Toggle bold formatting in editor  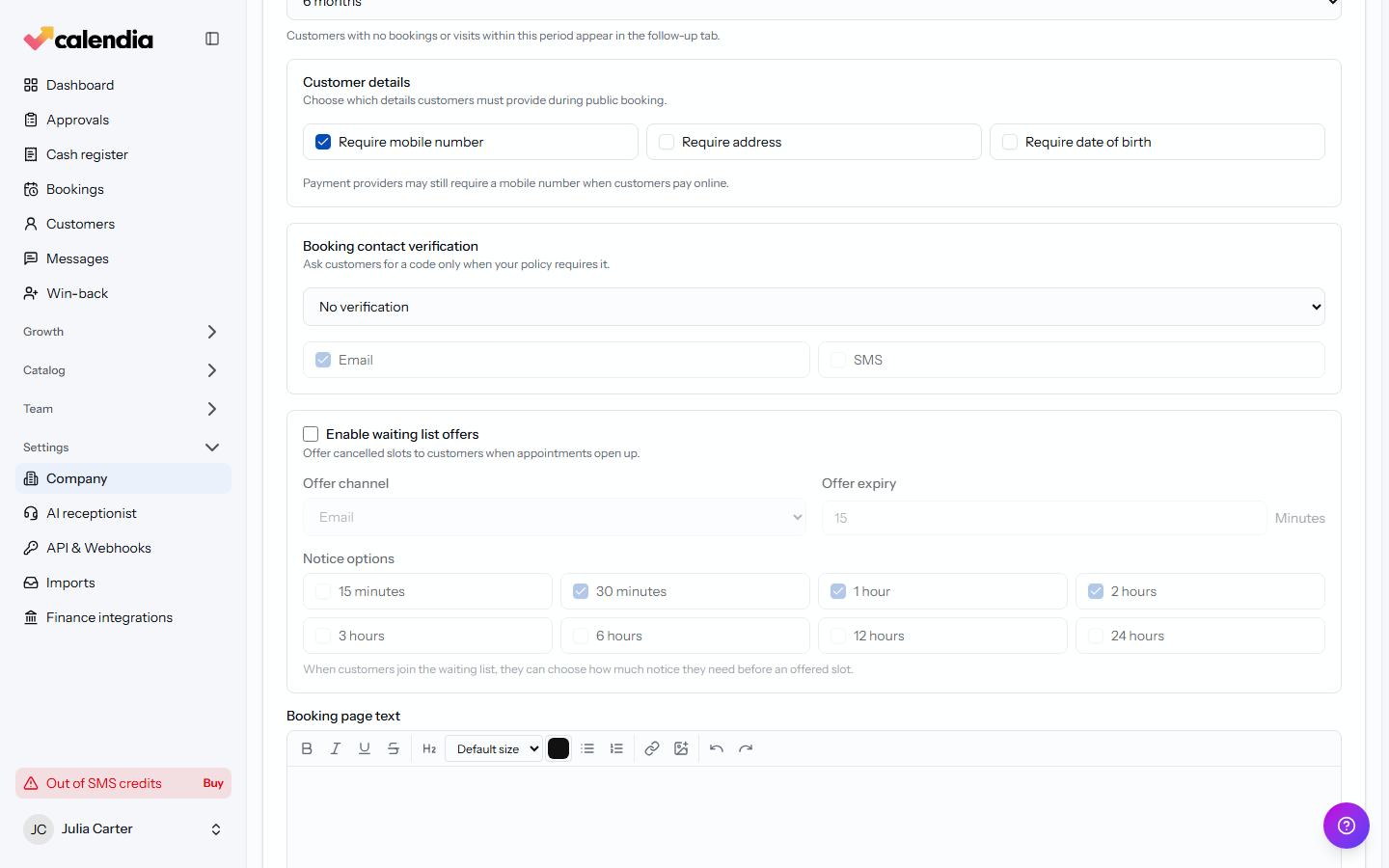pos(307,748)
